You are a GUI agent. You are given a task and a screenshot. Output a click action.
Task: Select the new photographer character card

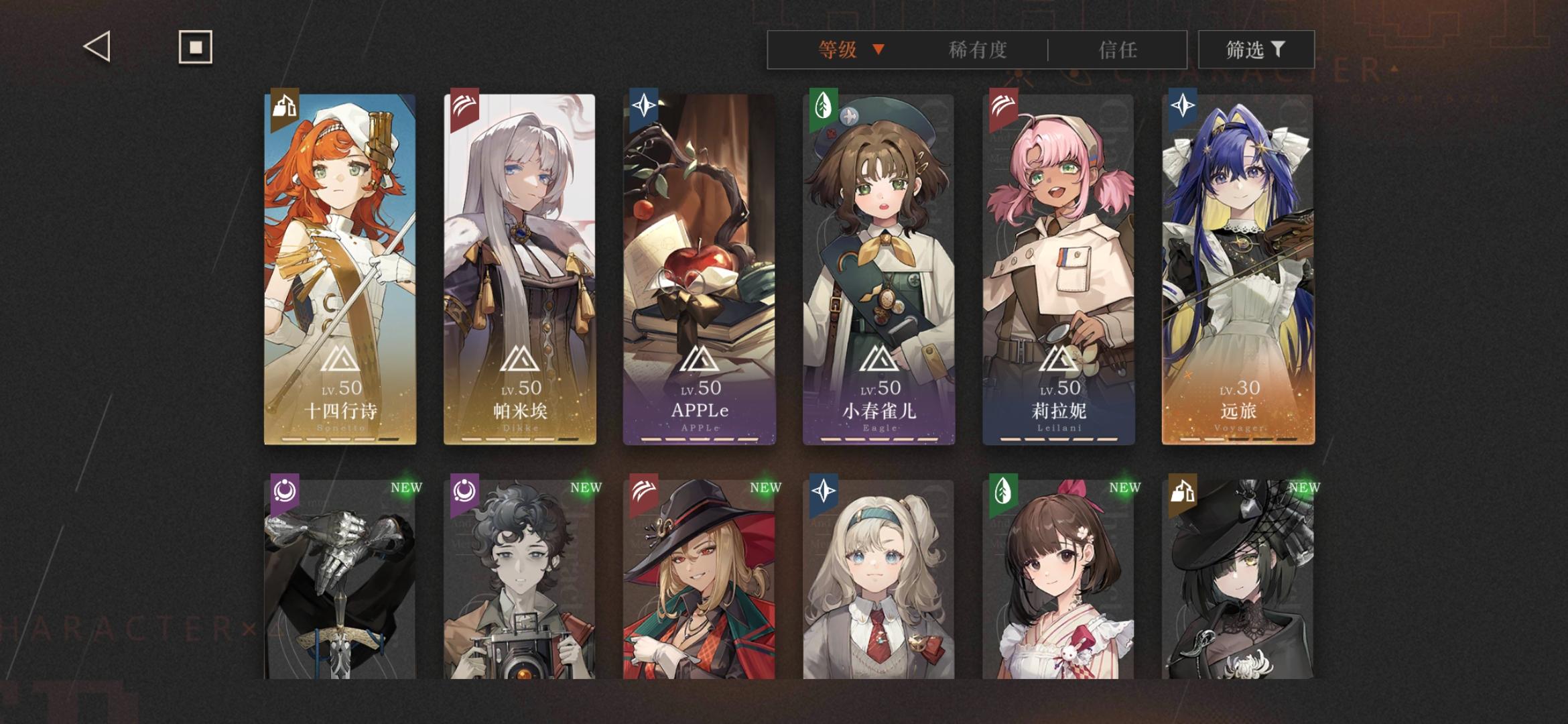click(520, 579)
